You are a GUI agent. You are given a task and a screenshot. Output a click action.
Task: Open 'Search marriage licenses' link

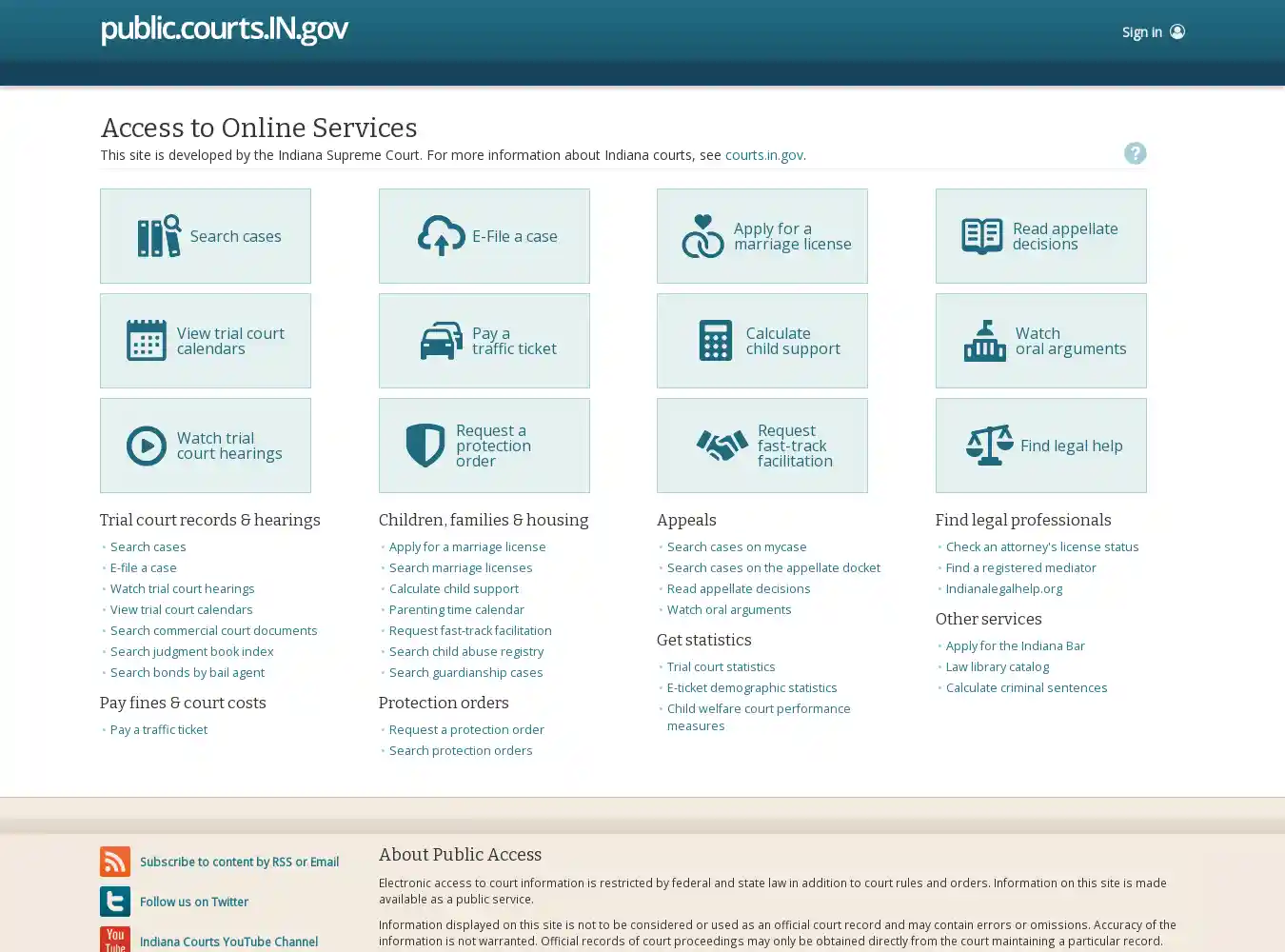click(x=461, y=567)
